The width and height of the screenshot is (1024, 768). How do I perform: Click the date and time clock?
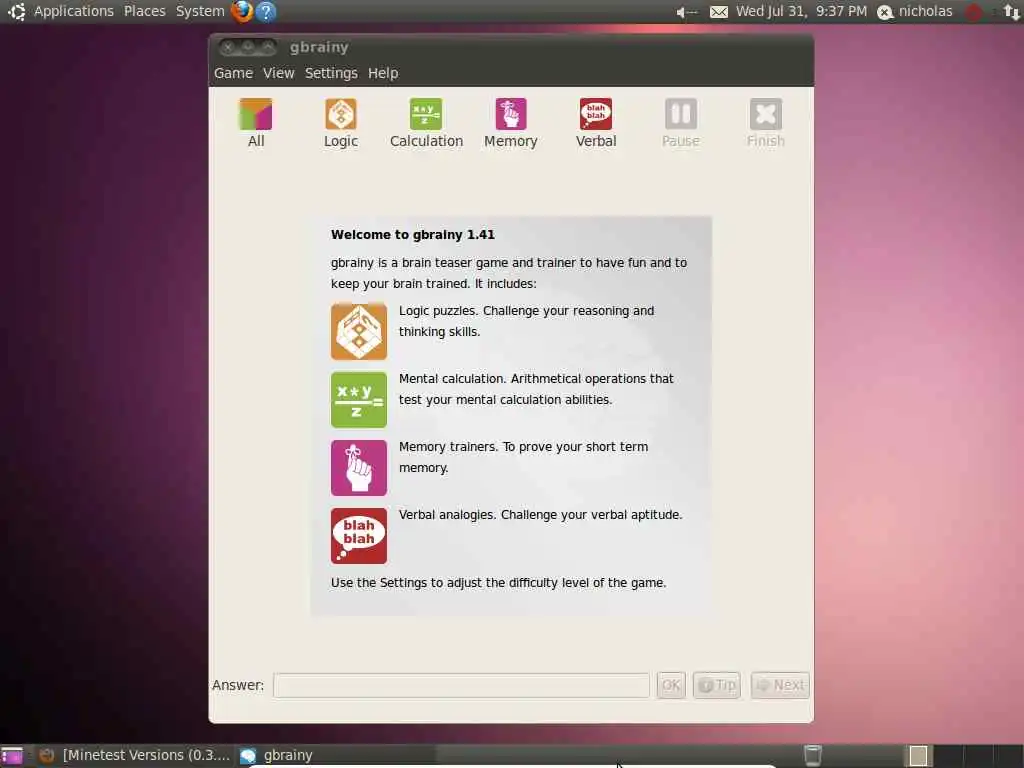(x=801, y=11)
